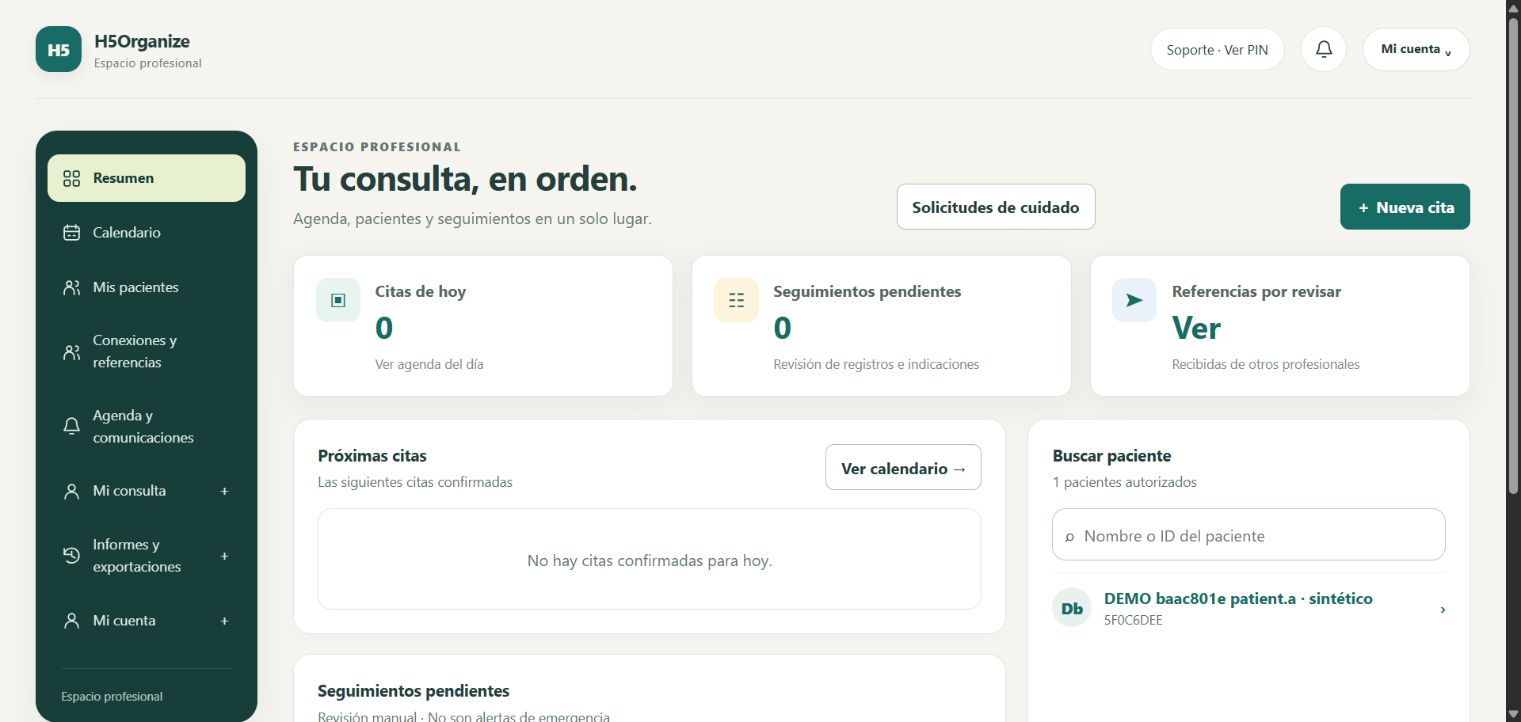The height and width of the screenshot is (722, 1521).
Task: Open the notifications bell
Action: pos(1324,49)
